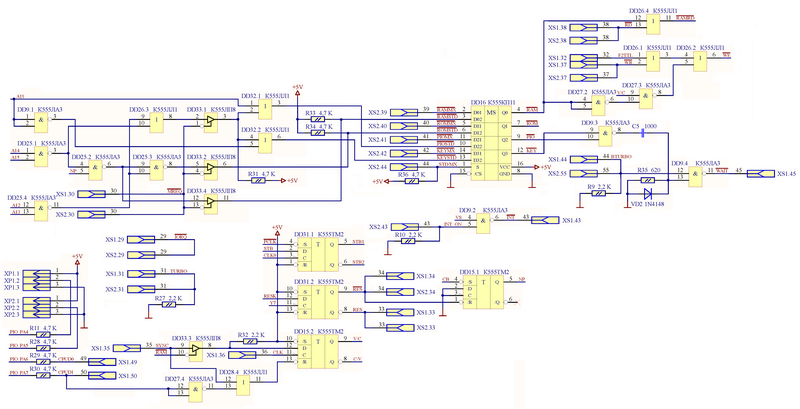Click the C5 capacitor symbol

pyautogui.click(x=640, y=131)
